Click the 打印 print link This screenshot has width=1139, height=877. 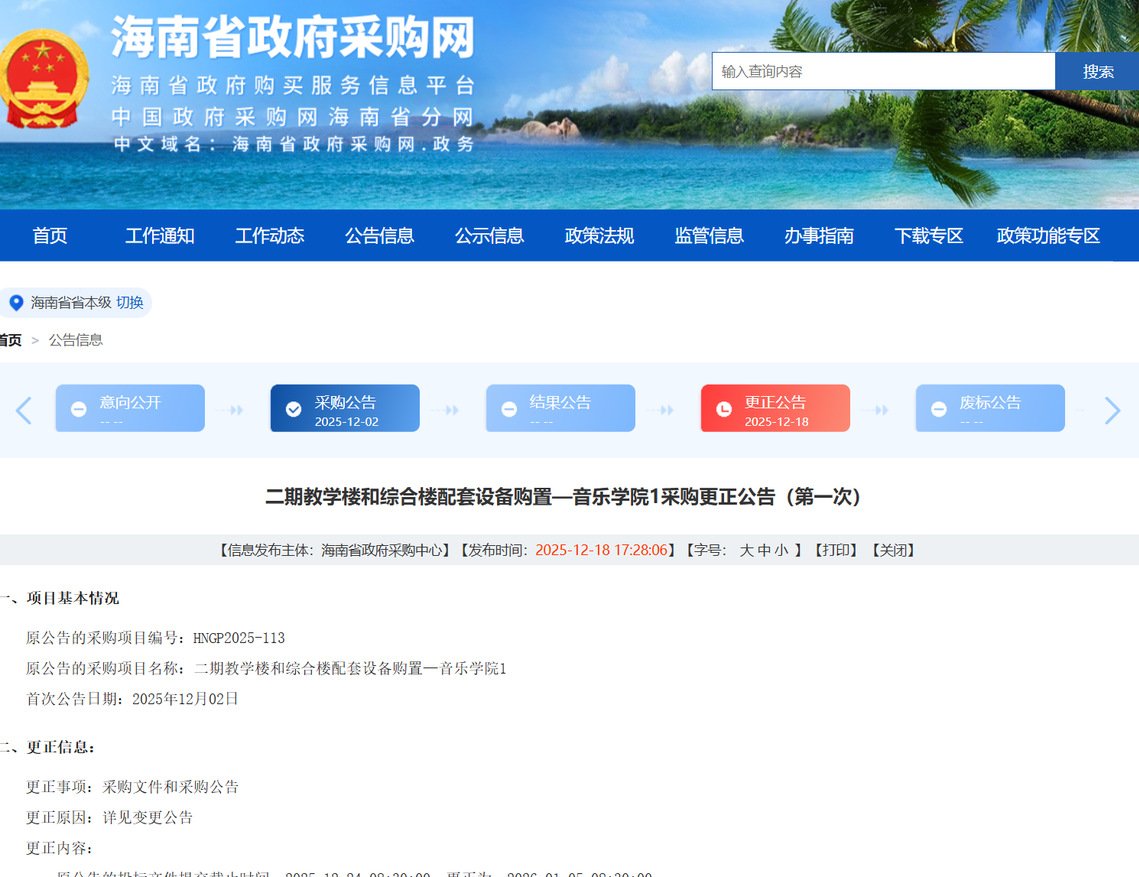coord(835,550)
